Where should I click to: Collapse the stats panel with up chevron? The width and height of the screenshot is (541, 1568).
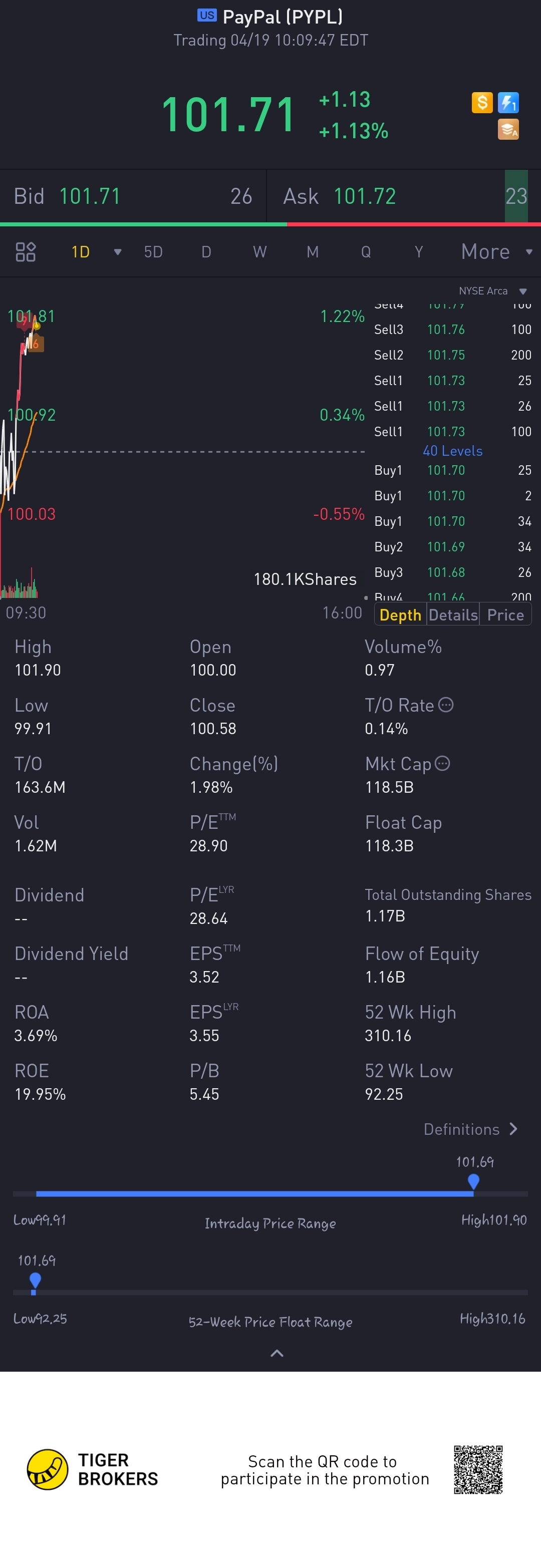pos(277,1353)
